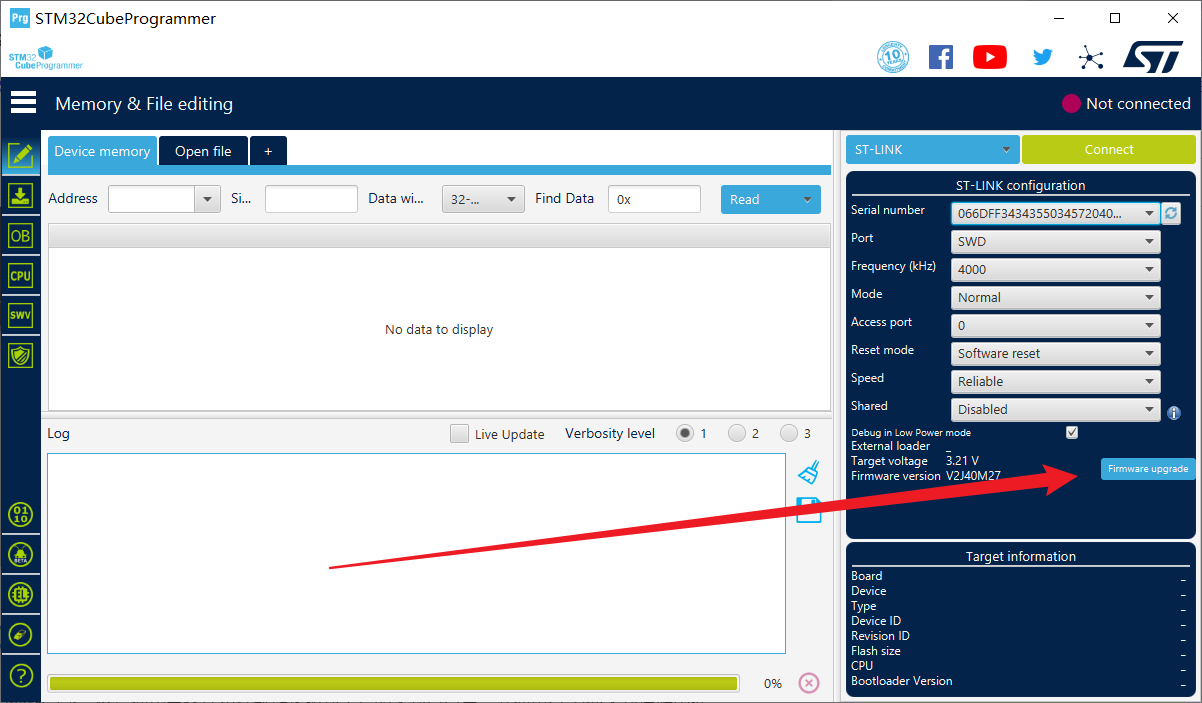Open the help question mark icon
This screenshot has height=703, width=1202.
[20, 675]
